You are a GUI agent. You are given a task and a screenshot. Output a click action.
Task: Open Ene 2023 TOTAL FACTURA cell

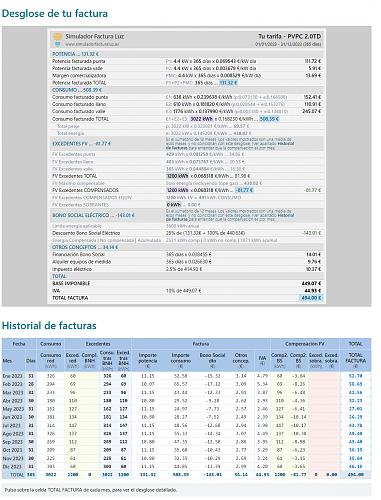tap(355, 376)
